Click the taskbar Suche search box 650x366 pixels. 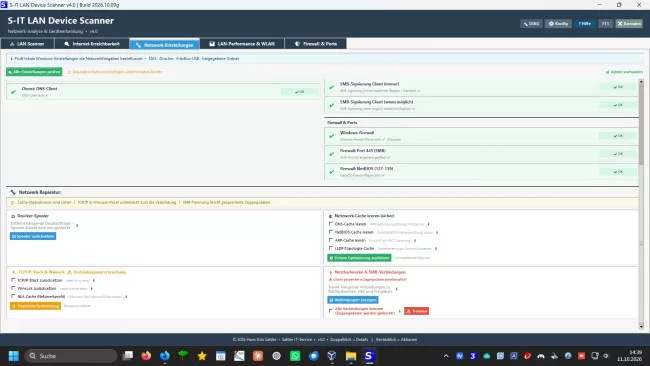coord(71,356)
